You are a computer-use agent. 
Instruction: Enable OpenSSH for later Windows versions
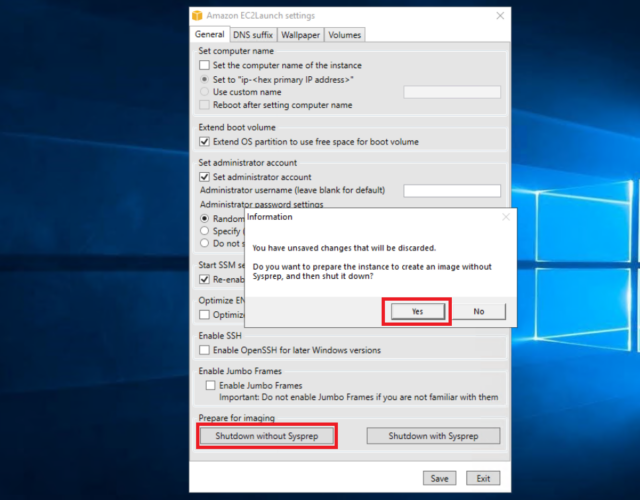[x=204, y=350]
